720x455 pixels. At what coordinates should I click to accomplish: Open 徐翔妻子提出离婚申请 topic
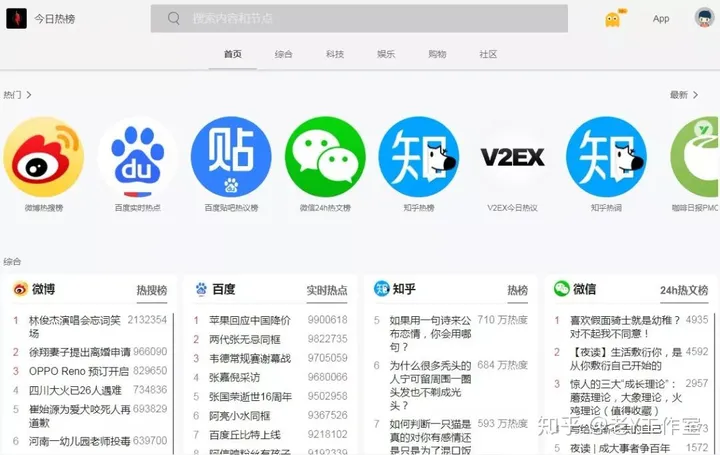tap(79, 352)
